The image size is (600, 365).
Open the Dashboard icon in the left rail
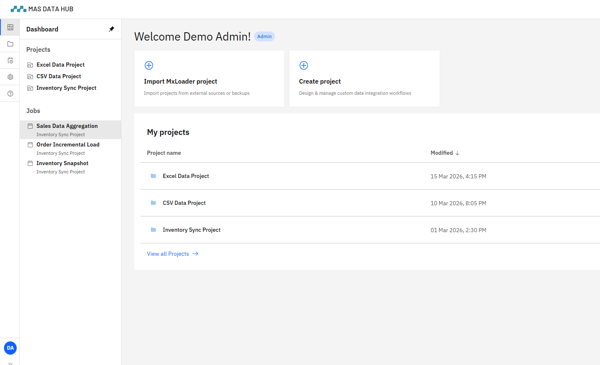tap(10, 27)
